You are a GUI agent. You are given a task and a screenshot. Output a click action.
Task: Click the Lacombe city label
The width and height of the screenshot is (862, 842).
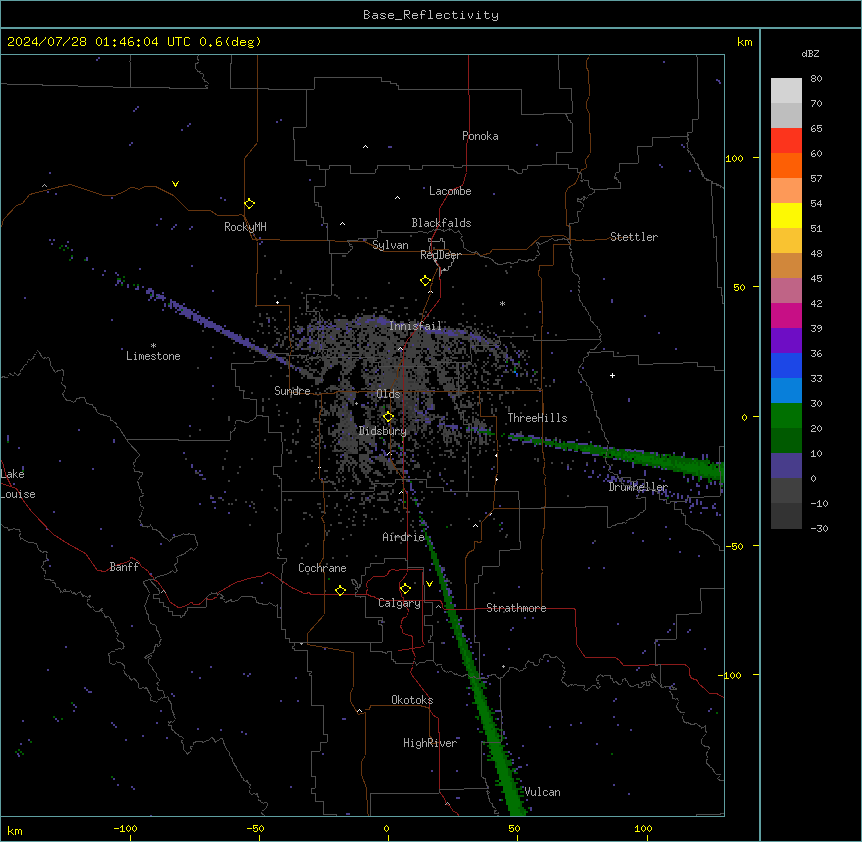click(x=450, y=191)
